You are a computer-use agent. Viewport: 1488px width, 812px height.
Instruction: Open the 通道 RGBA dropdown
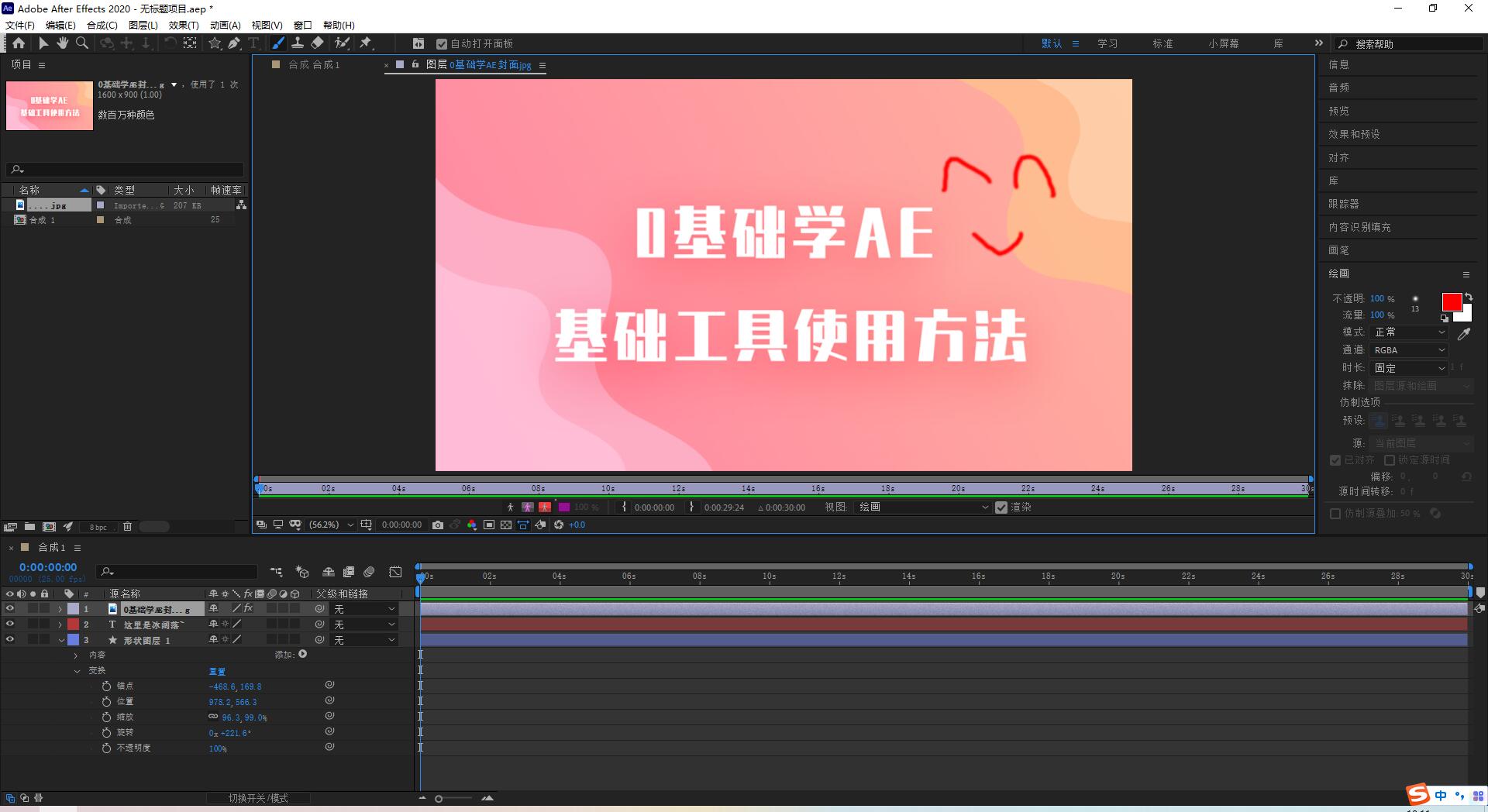[1409, 350]
